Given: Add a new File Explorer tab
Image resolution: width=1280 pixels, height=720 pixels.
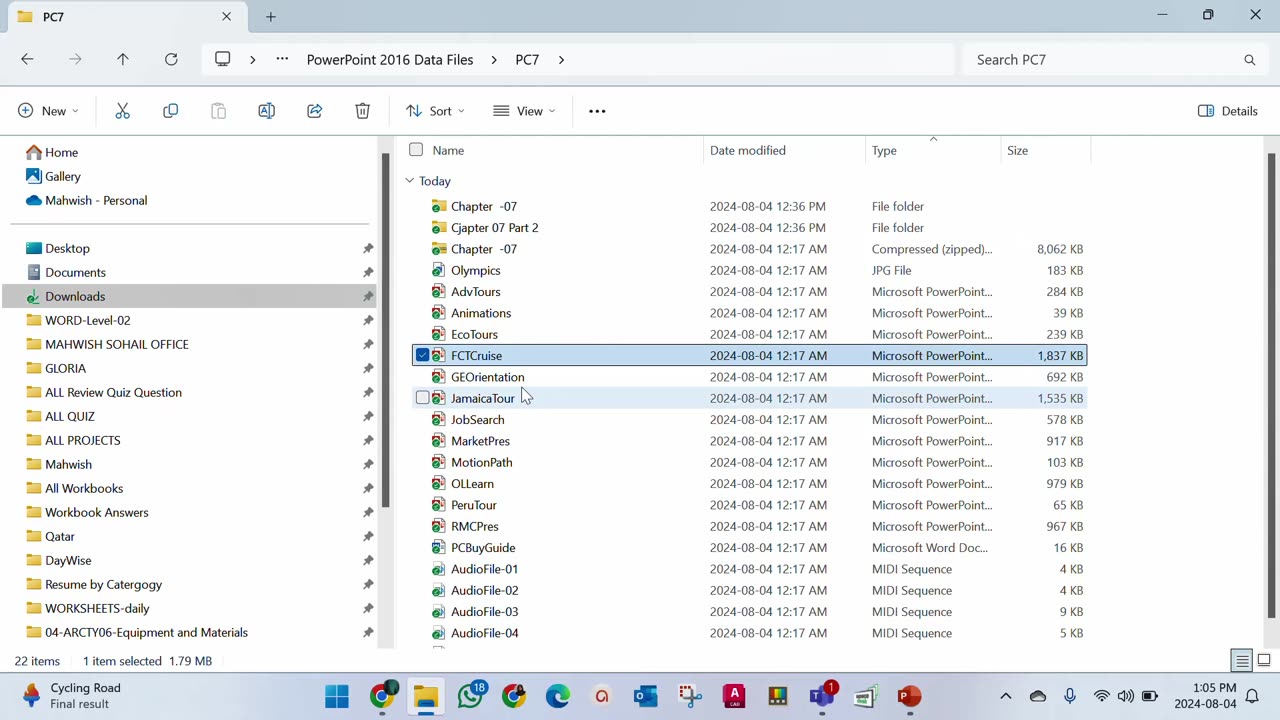Looking at the screenshot, I should pyautogui.click(x=271, y=17).
